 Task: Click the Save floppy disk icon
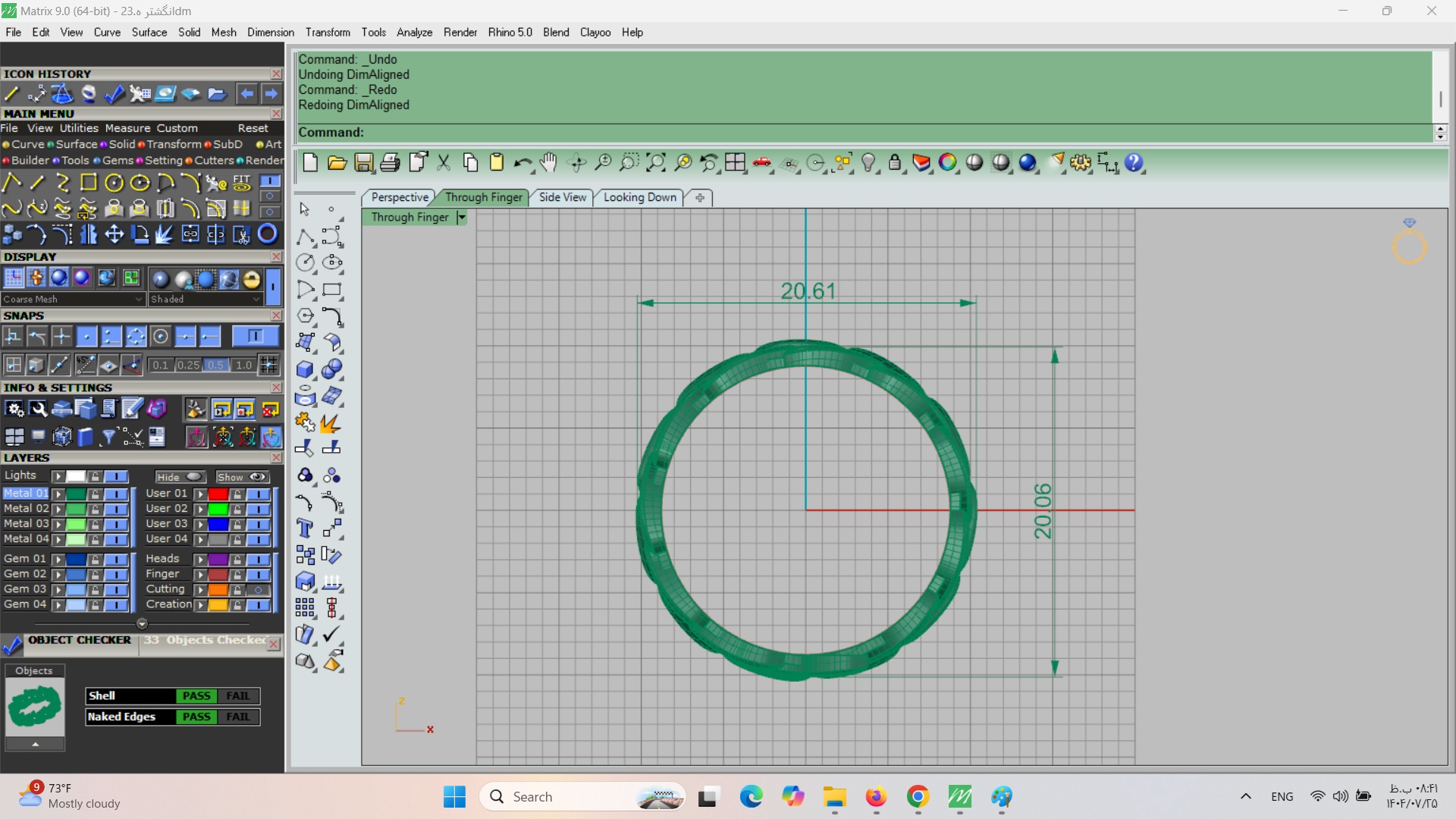click(x=363, y=162)
